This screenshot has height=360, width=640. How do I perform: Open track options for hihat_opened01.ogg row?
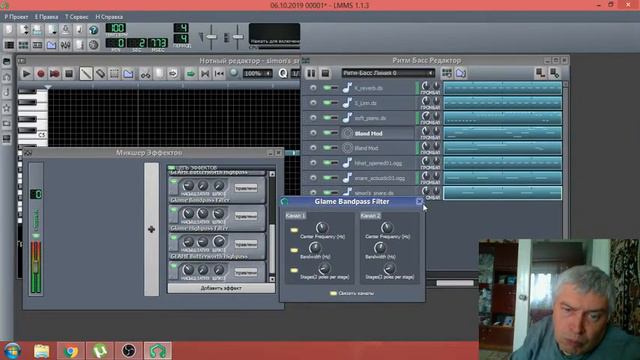(x=313, y=163)
